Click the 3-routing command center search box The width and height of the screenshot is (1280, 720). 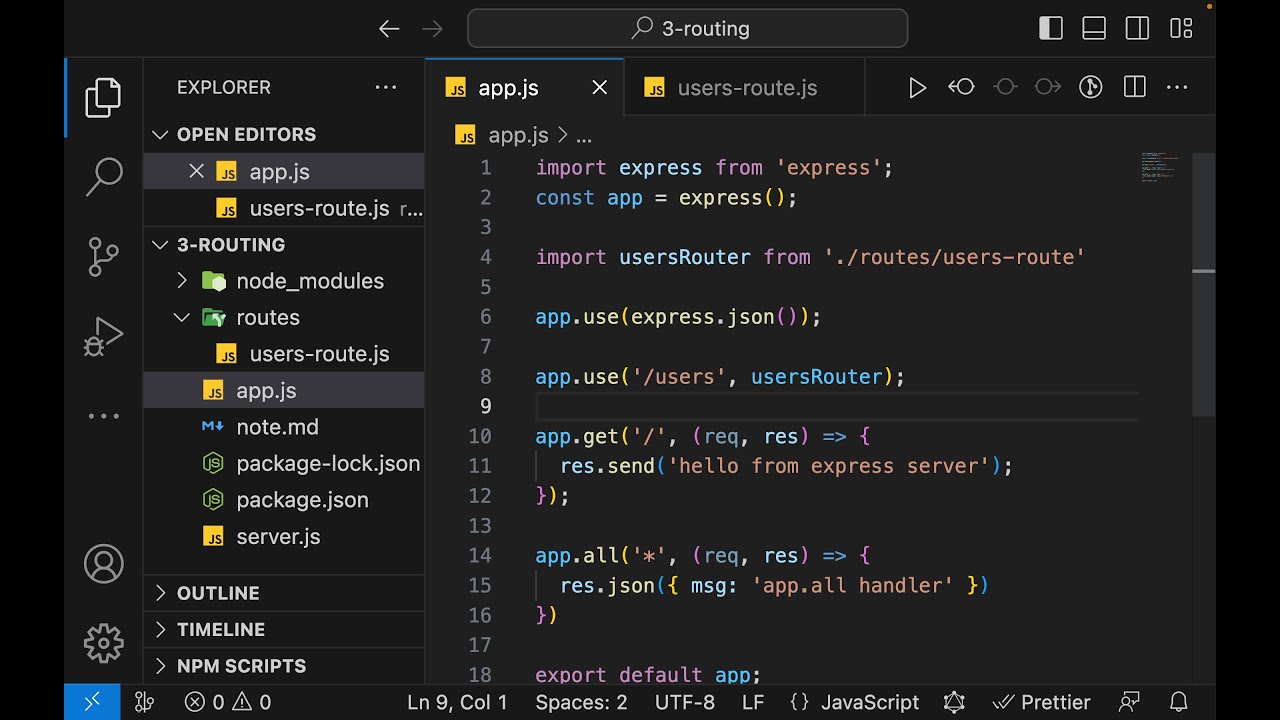(x=688, y=29)
